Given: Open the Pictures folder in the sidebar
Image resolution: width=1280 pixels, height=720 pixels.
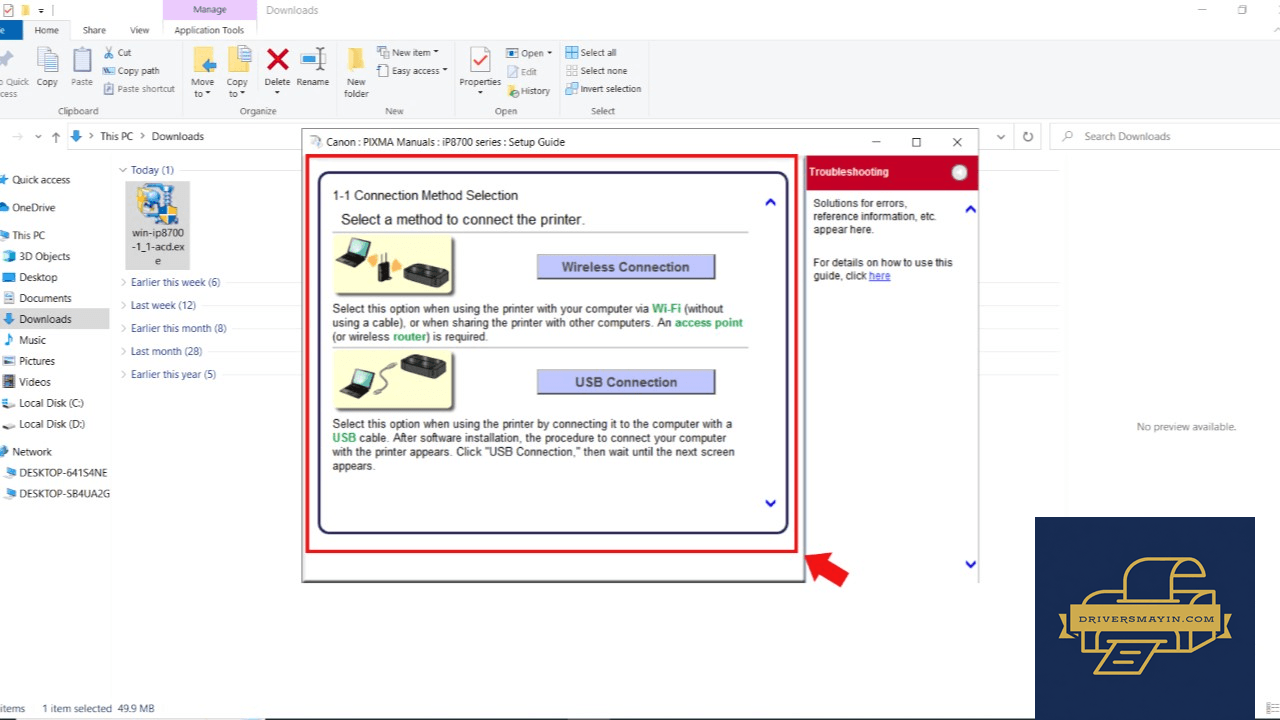Looking at the screenshot, I should [x=37, y=362].
